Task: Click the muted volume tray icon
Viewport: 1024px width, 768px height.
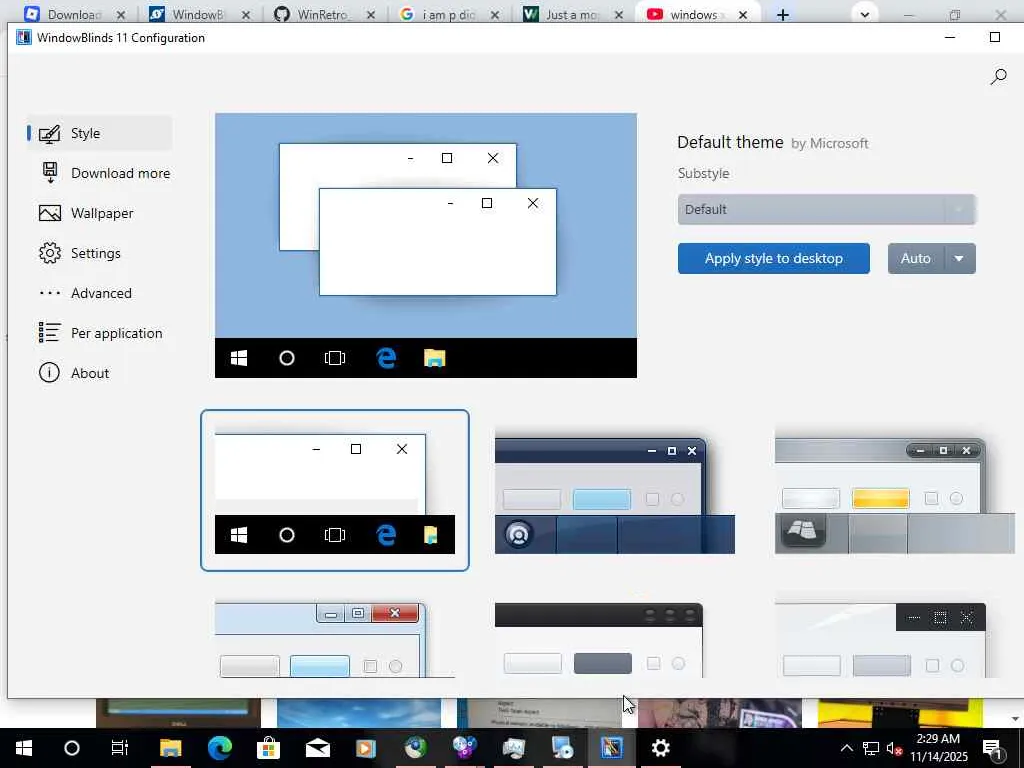Action: [x=893, y=748]
